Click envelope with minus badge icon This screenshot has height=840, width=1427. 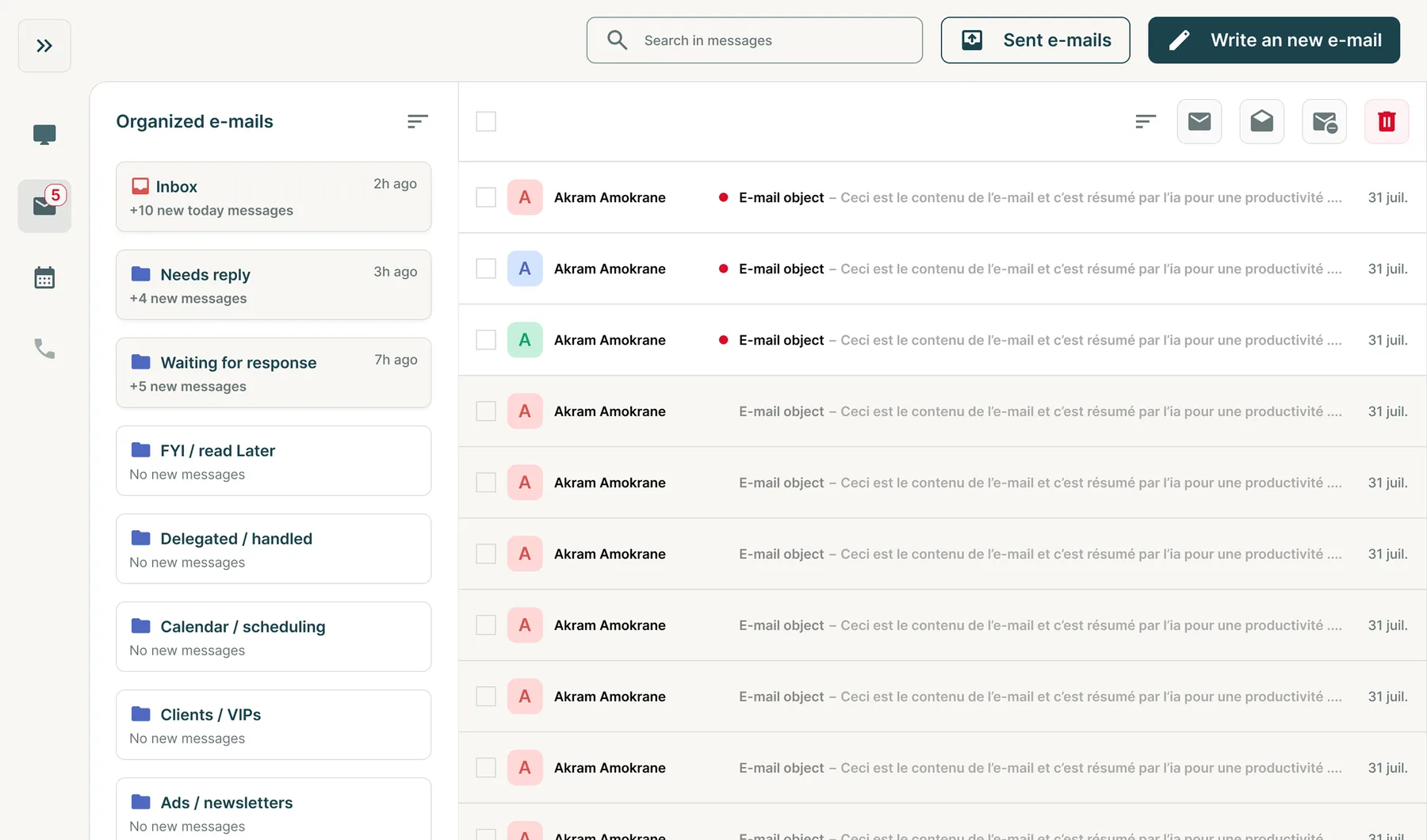(x=1325, y=121)
